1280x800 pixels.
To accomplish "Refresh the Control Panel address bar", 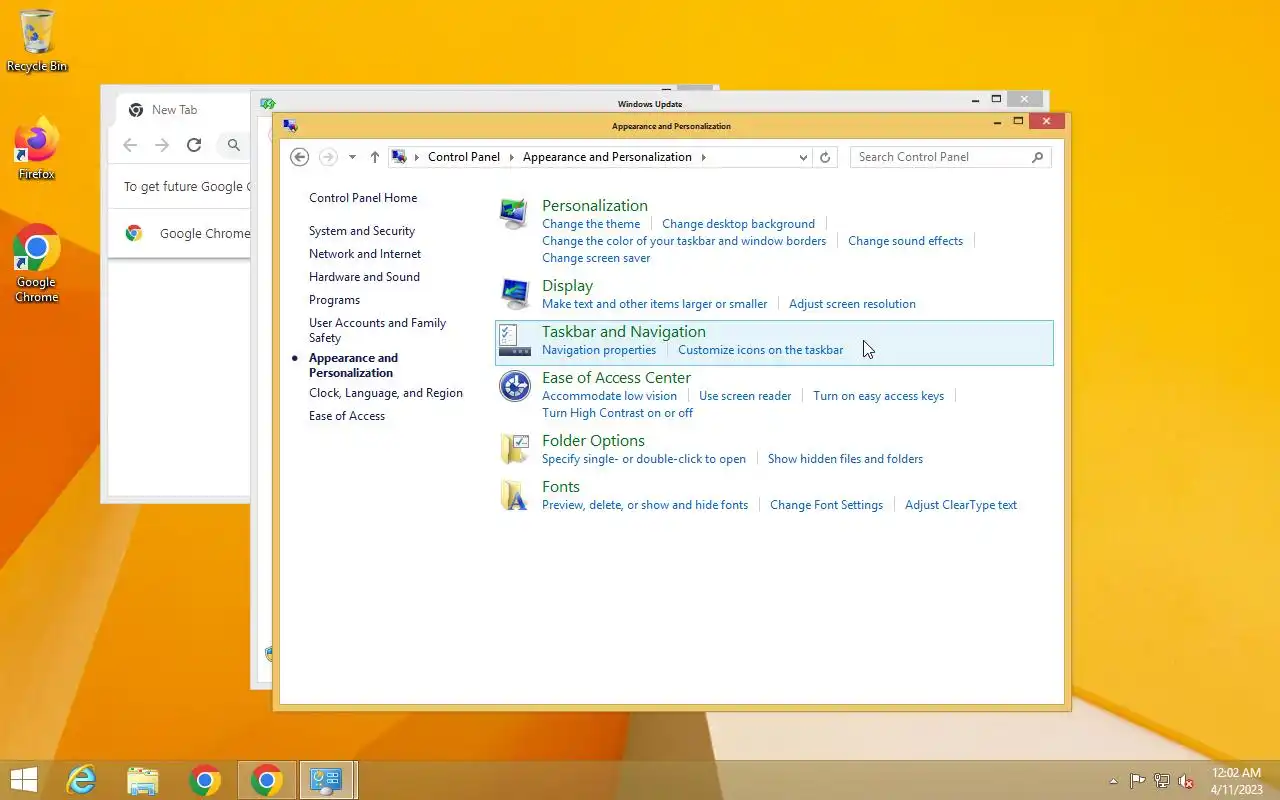I will click(x=825, y=157).
